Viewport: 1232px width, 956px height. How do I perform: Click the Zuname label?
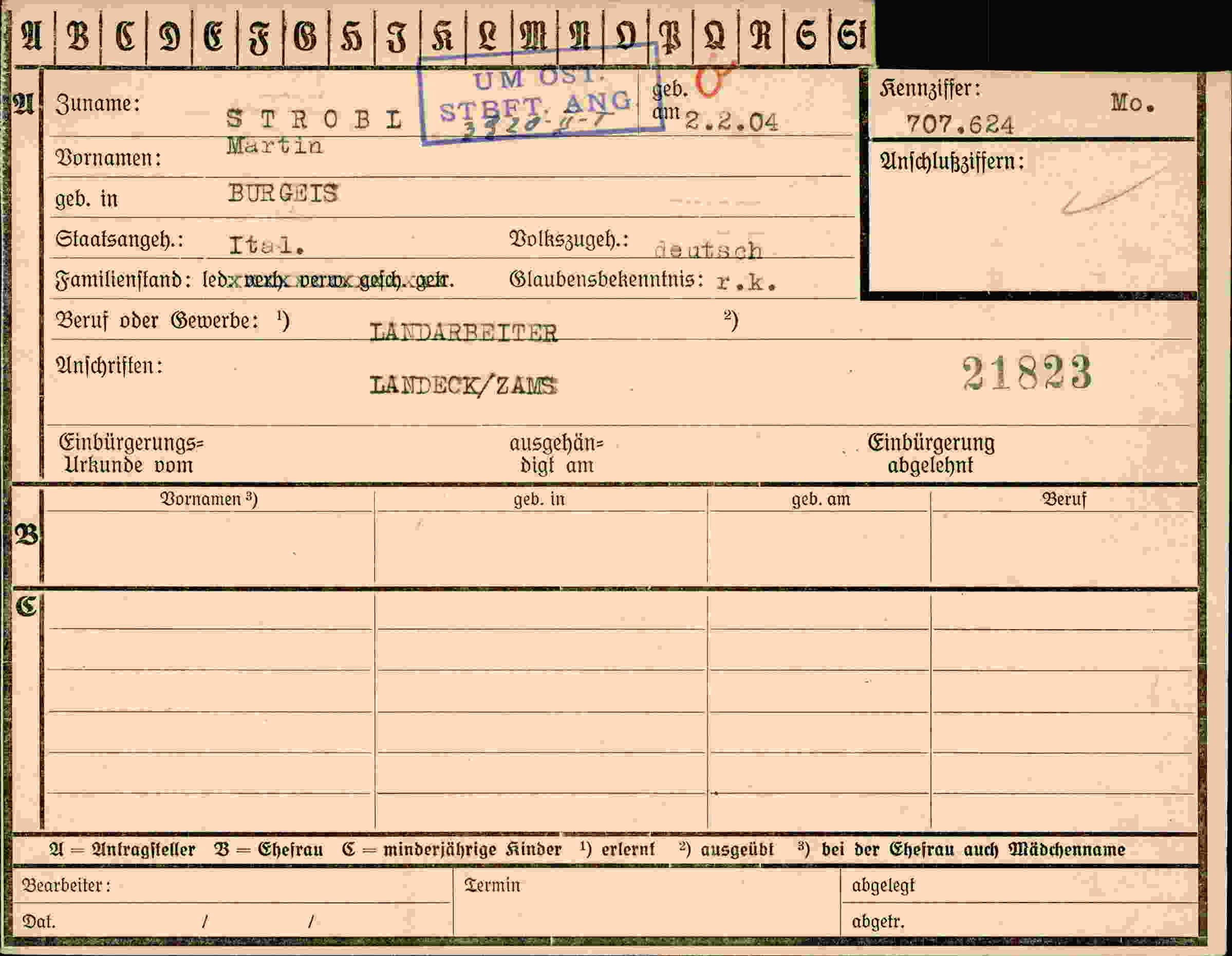point(98,104)
